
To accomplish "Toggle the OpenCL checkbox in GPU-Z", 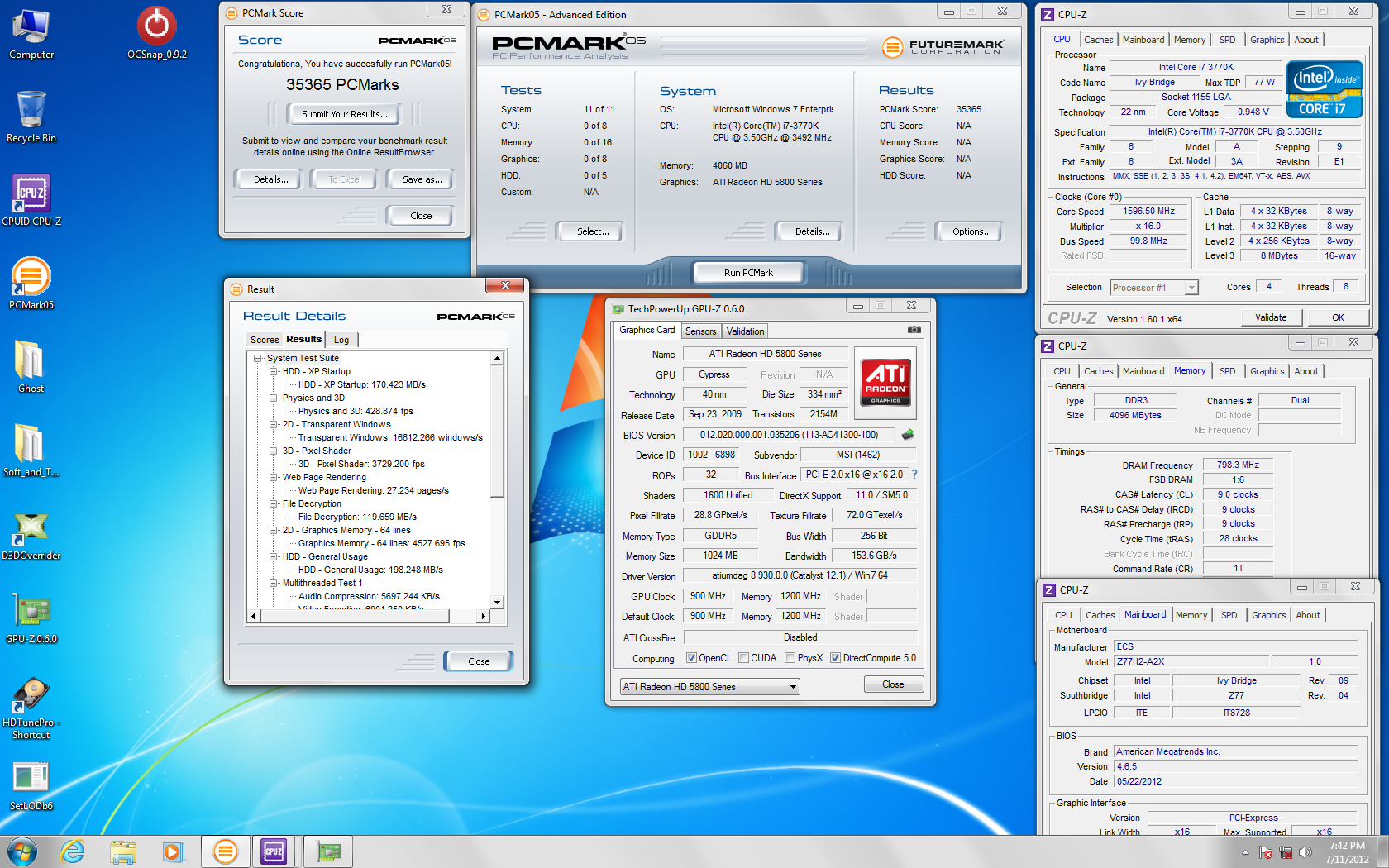I will click(691, 658).
